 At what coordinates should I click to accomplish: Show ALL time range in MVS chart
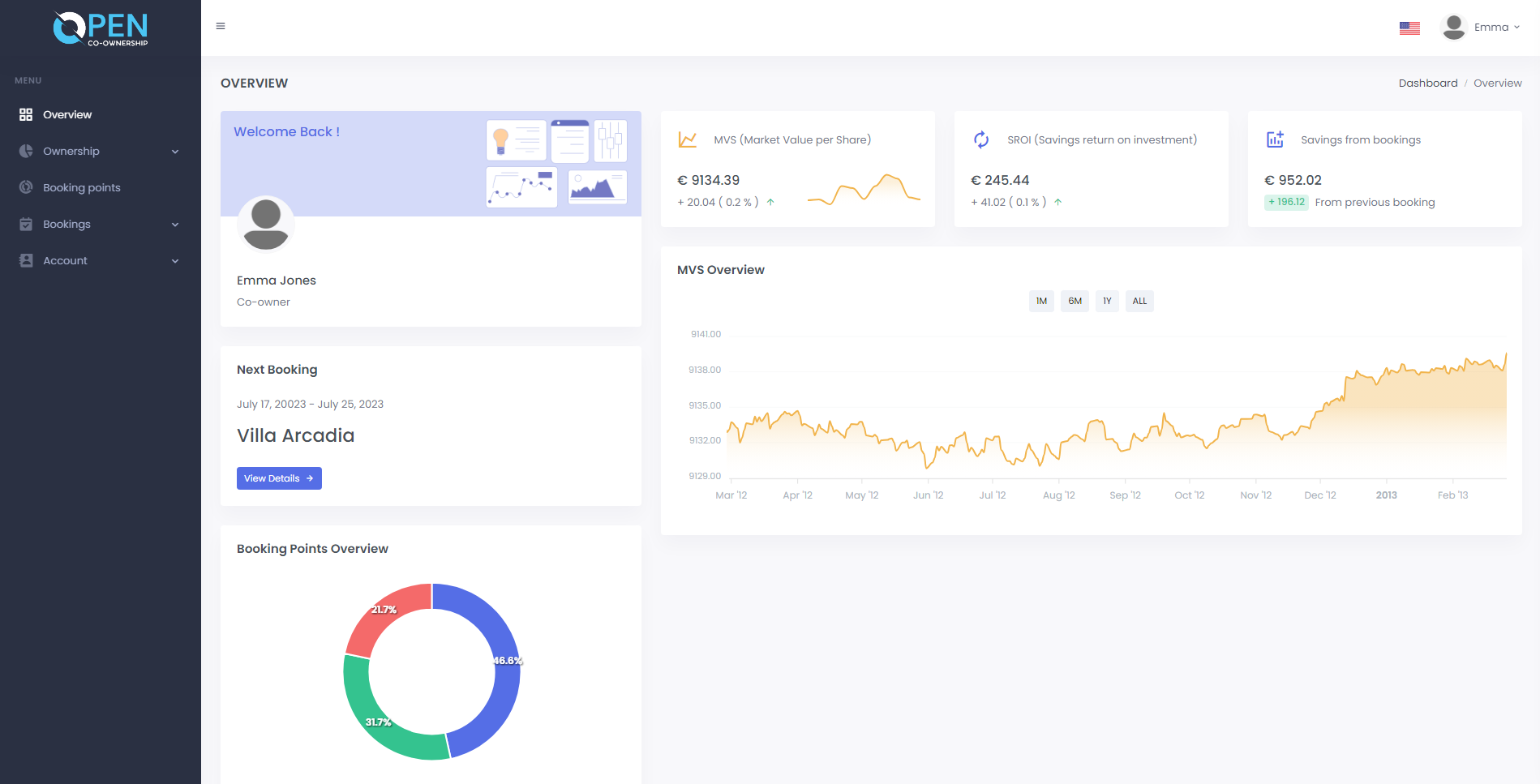click(x=1139, y=301)
